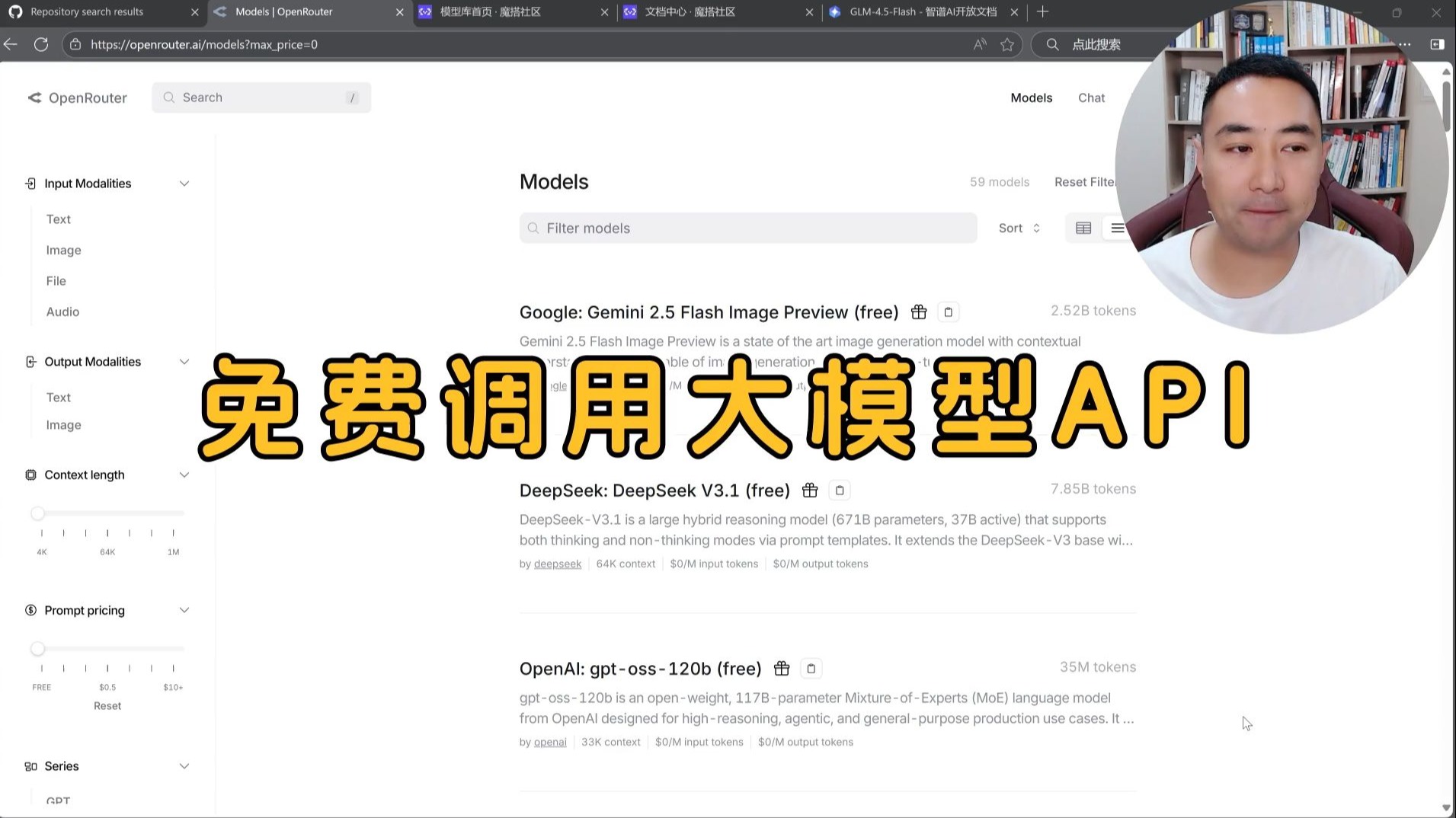This screenshot has height=818, width=1456.
Task: Click the Prompt pricing slider handle
Action: pos(37,649)
